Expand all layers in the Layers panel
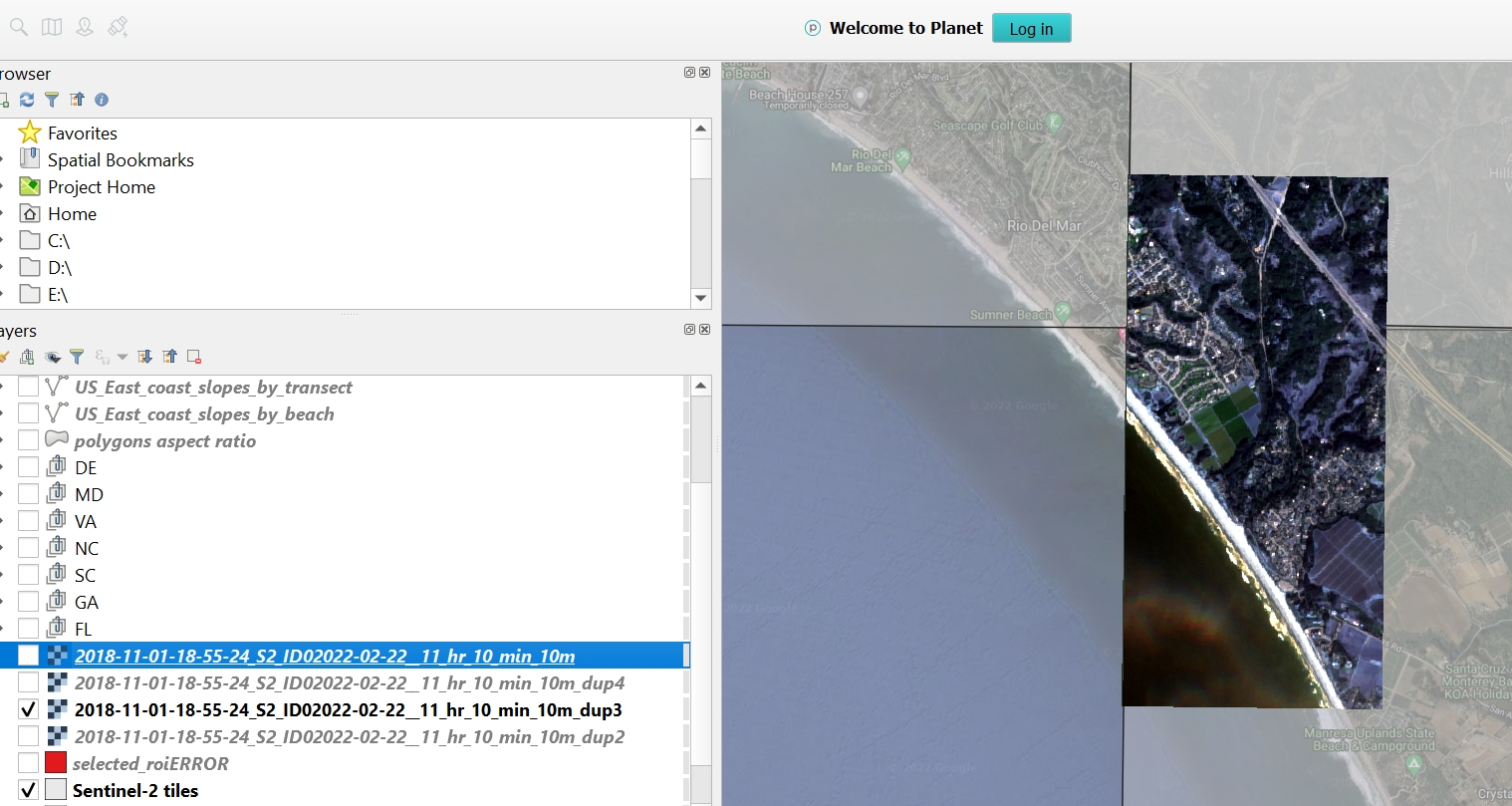 point(144,356)
